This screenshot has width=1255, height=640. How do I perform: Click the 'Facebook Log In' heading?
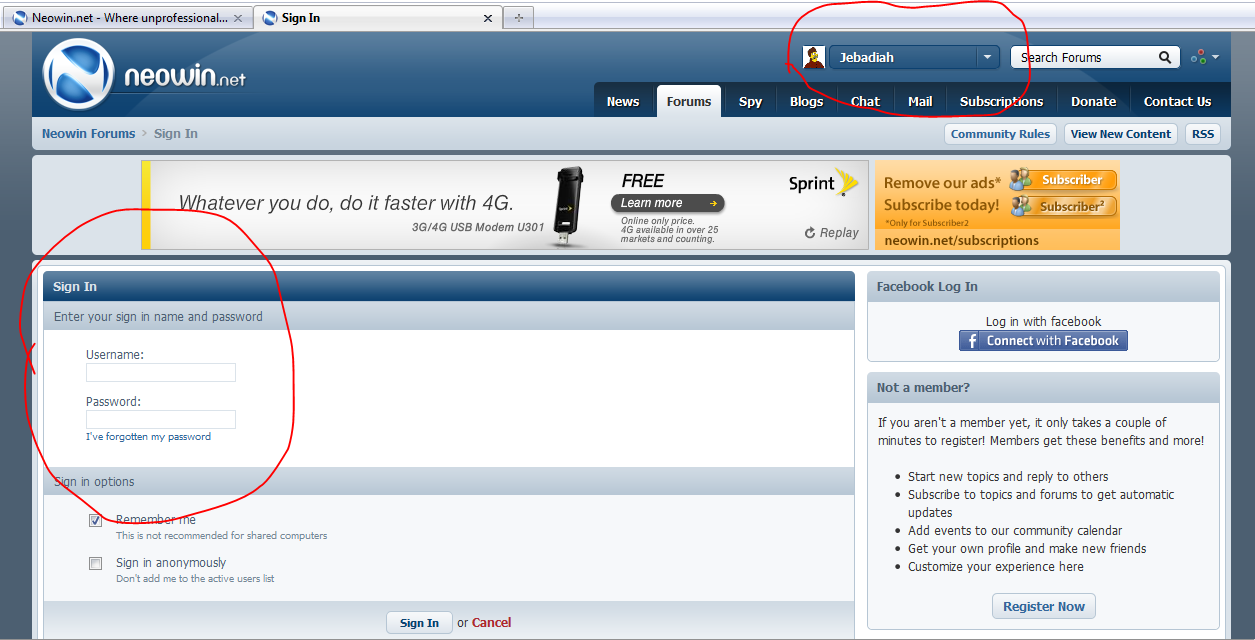click(x=927, y=286)
